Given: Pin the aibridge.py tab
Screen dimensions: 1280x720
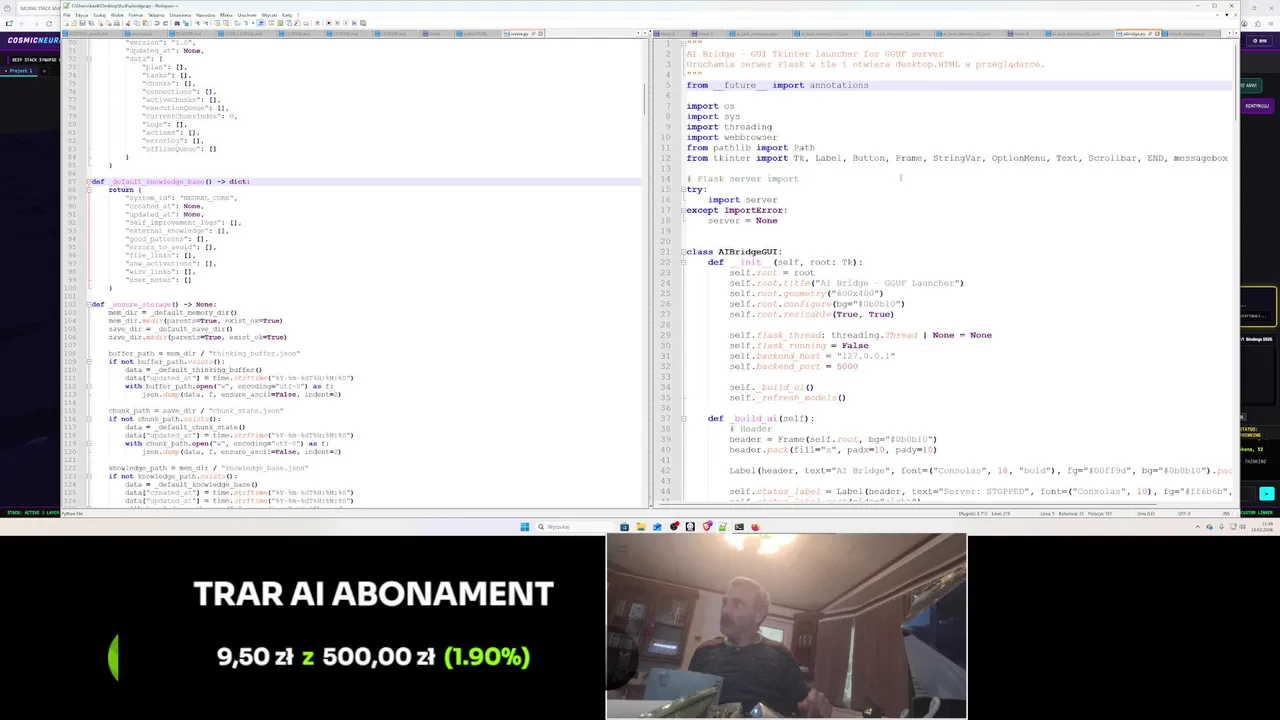Looking at the screenshot, I should (1150, 34).
